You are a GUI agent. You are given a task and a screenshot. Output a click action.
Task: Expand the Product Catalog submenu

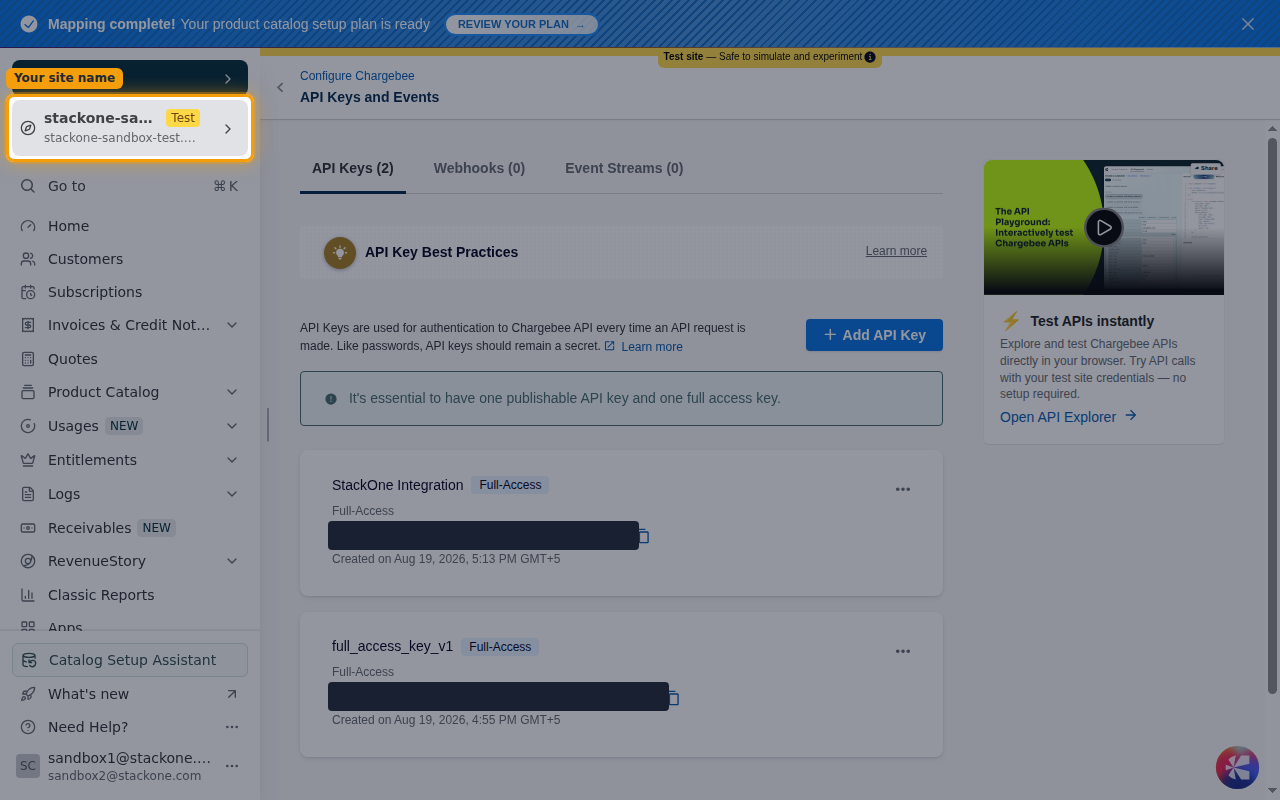232,392
